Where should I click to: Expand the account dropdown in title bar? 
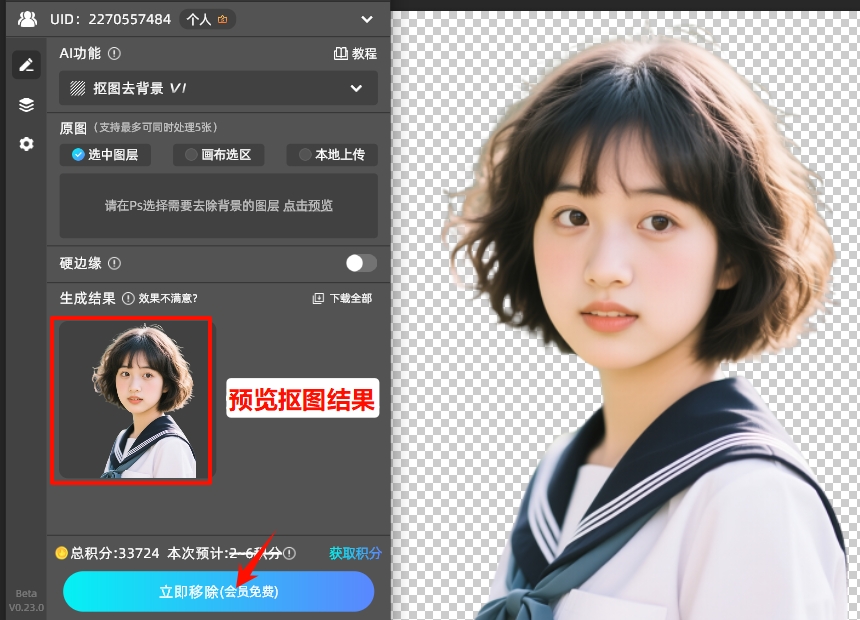click(366, 18)
